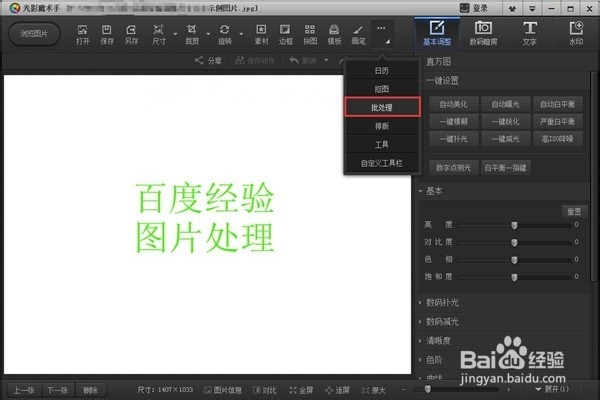Click the 展开(1) expander at bottom right

[551, 389]
